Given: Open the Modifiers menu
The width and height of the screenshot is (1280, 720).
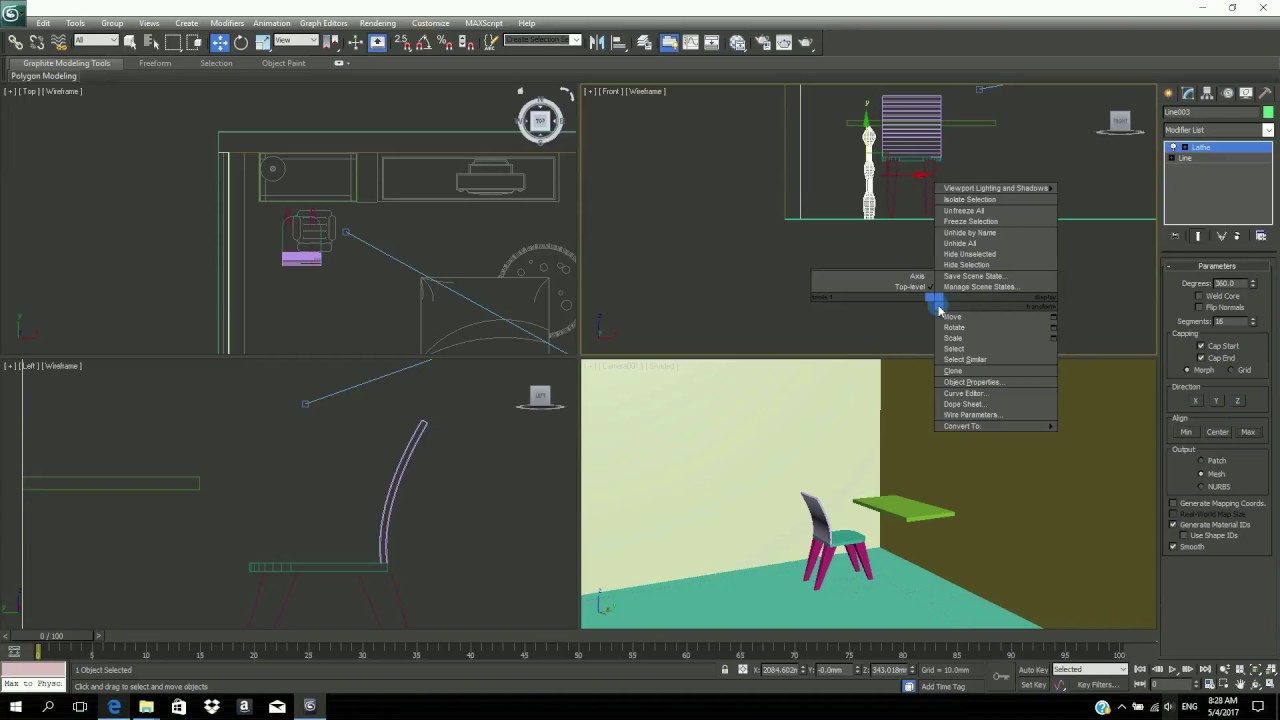Looking at the screenshot, I should coord(227,23).
